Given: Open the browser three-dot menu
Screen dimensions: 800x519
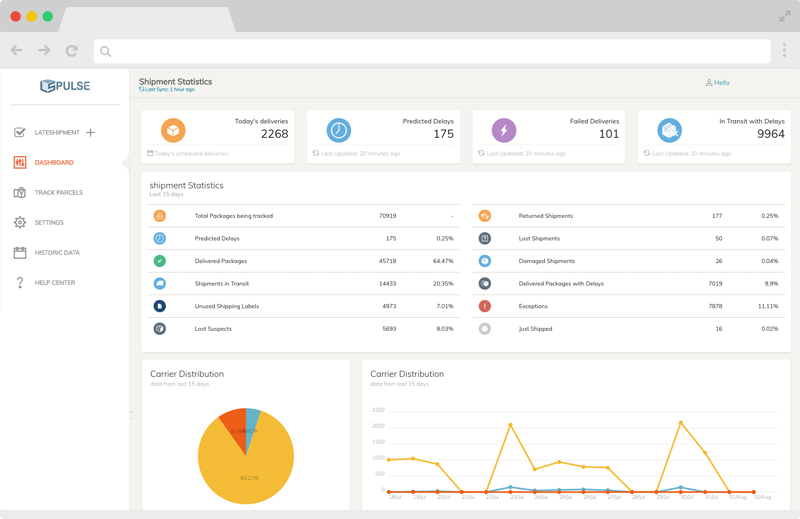Looking at the screenshot, I should [784, 50].
